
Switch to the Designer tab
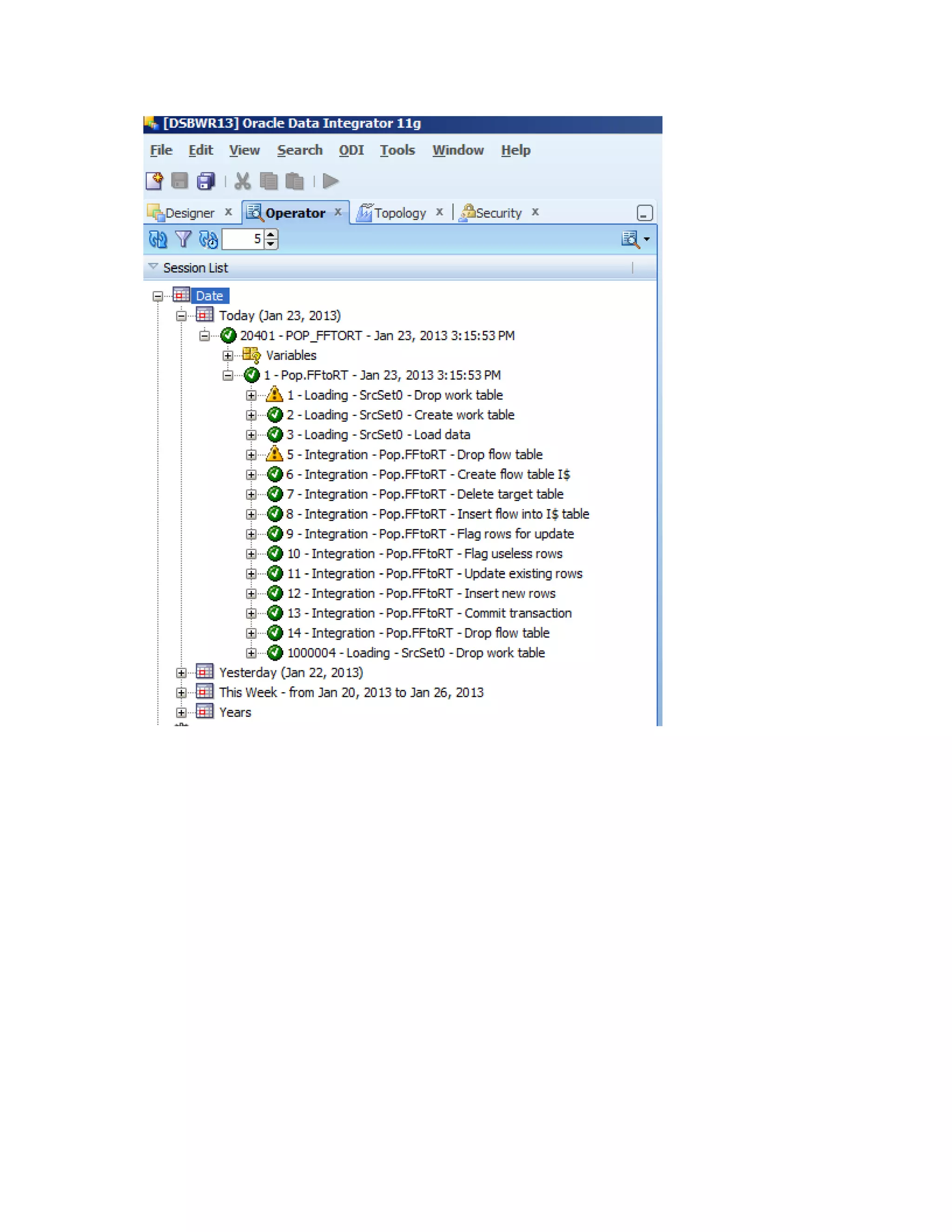(190, 212)
